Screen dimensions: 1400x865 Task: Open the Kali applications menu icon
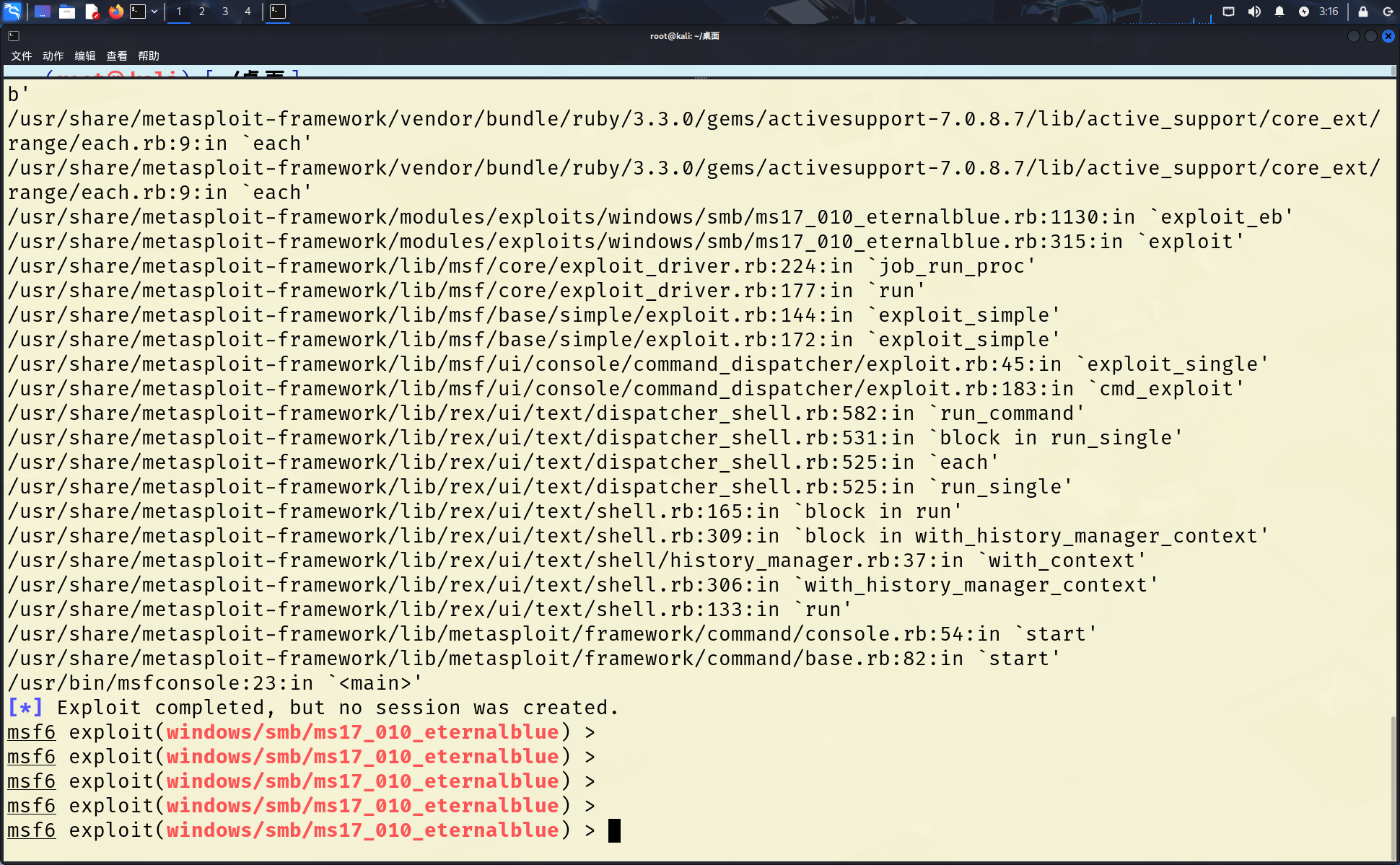(x=13, y=11)
